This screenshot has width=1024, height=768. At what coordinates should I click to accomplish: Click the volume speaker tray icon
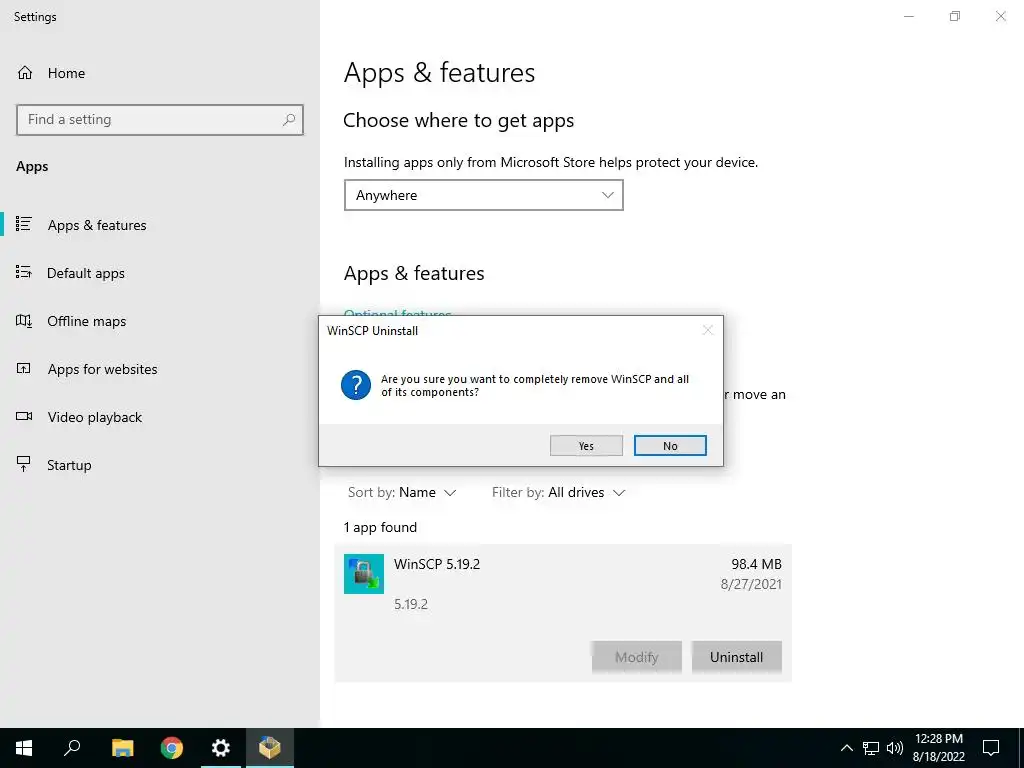point(895,748)
